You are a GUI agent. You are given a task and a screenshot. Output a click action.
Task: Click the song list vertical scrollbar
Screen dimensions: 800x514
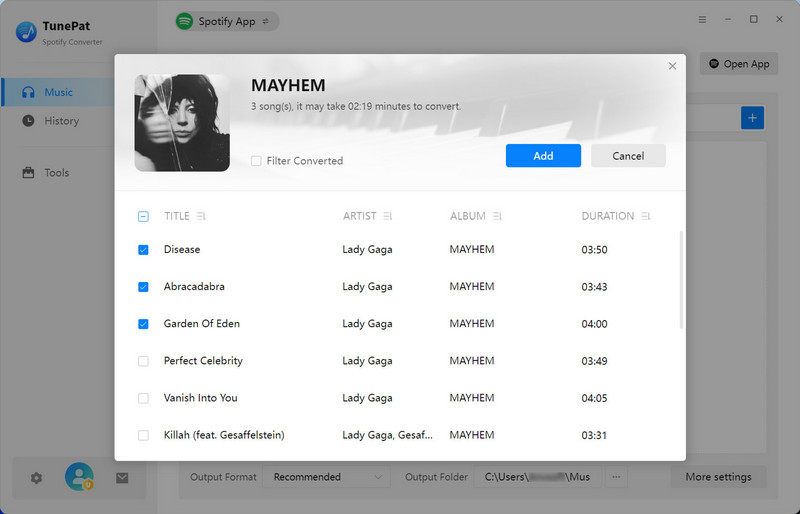(681, 280)
